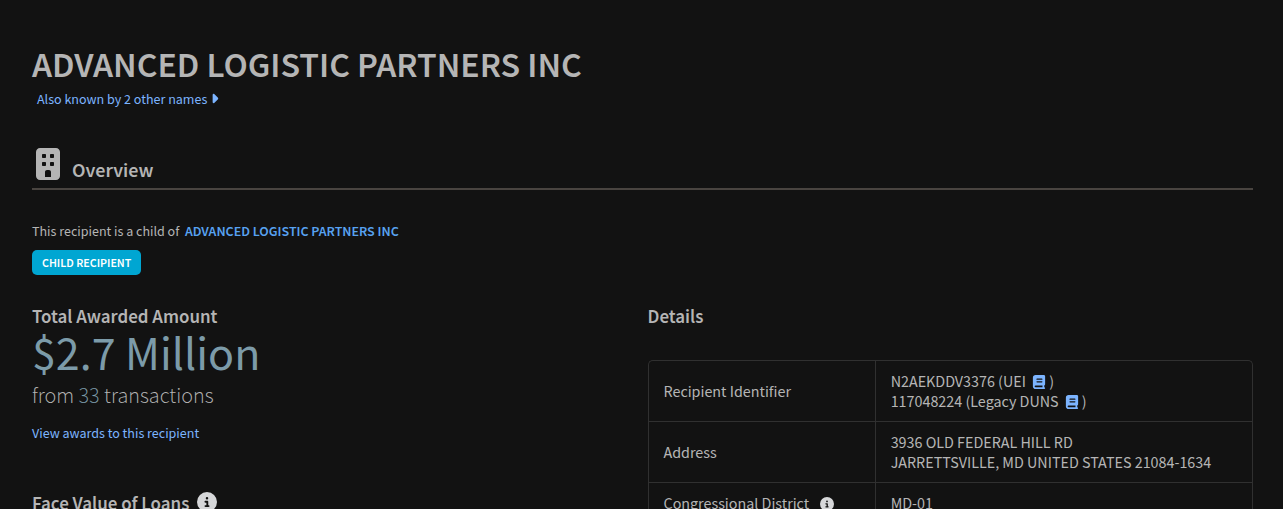Click the Recipient Identifier row label

click(727, 392)
